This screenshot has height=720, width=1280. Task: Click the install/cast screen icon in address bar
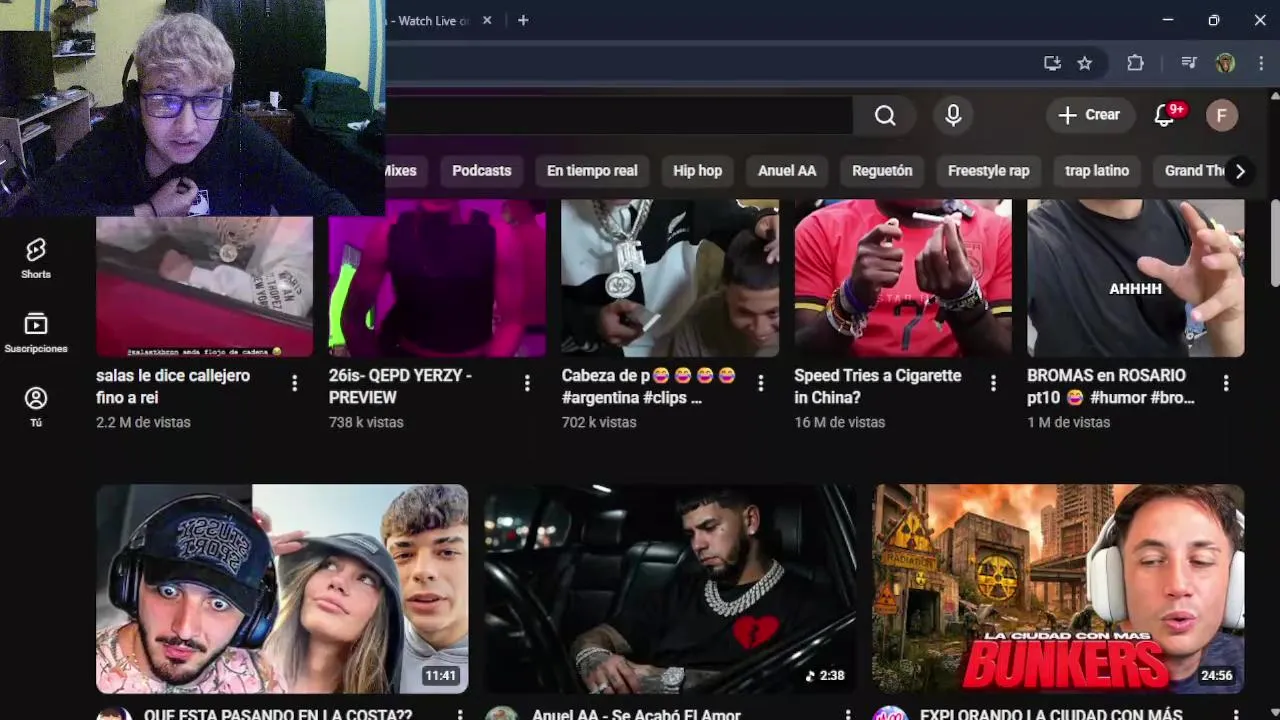point(1052,63)
